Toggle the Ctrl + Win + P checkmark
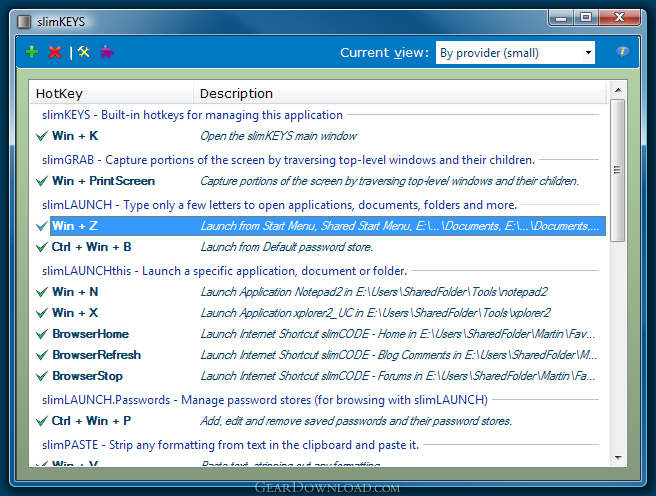Screen dimensions: 656x496 (41, 421)
